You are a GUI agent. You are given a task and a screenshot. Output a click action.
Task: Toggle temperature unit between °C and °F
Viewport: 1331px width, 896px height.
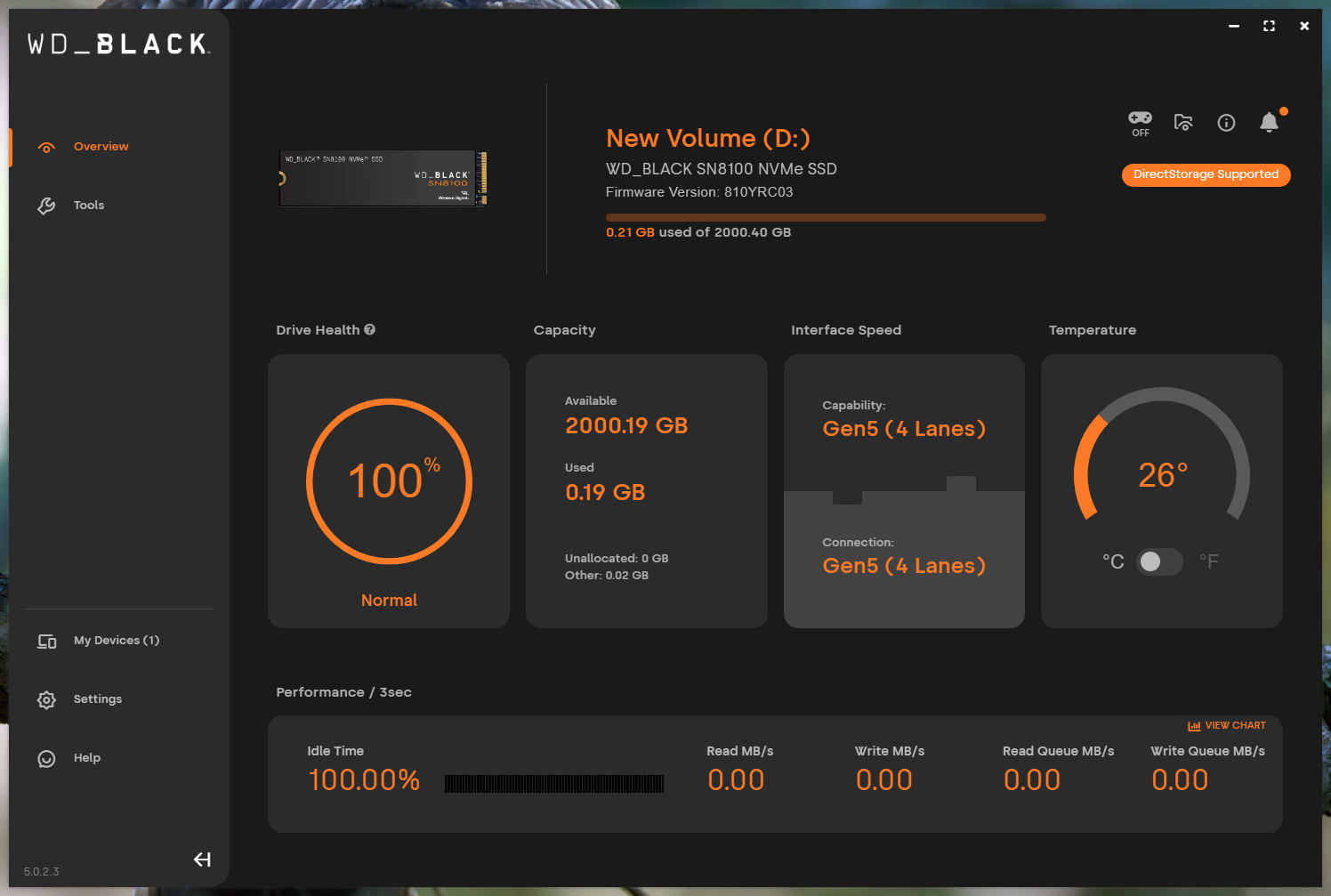pos(1159,561)
